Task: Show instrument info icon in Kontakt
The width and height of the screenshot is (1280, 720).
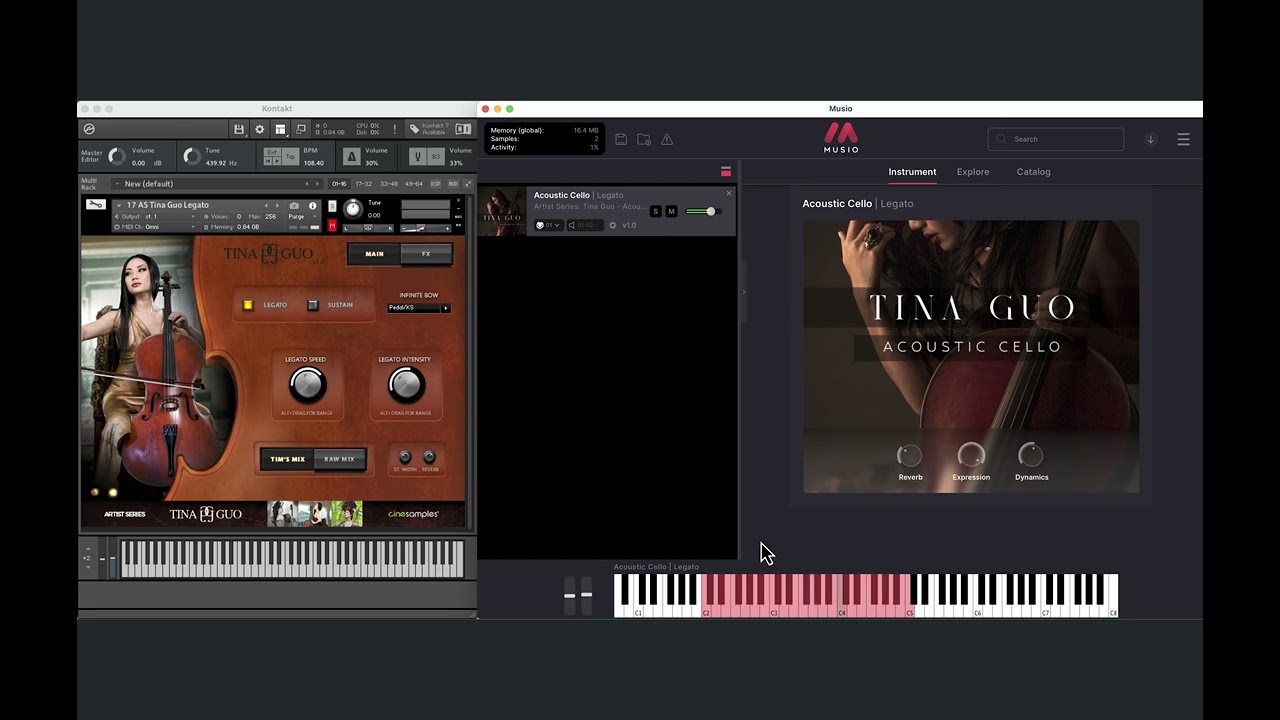Action: coord(312,205)
